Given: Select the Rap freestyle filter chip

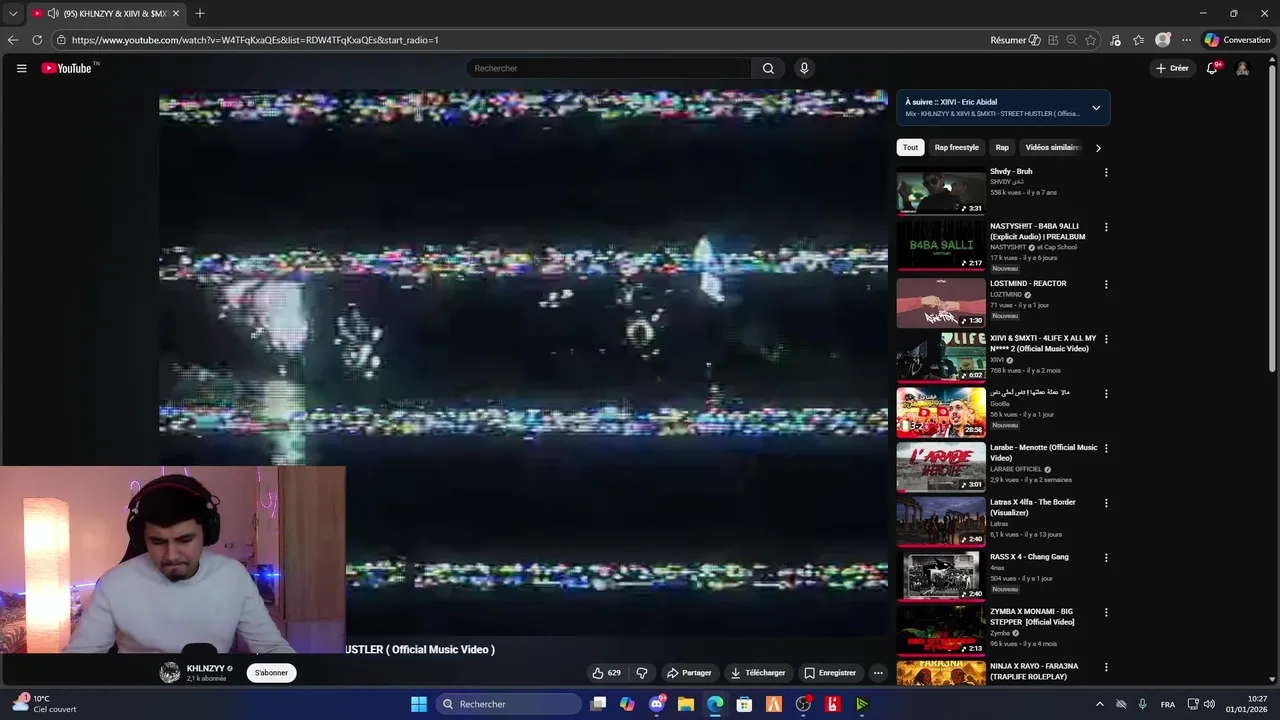Looking at the screenshot, I should [x=957, y=147].
